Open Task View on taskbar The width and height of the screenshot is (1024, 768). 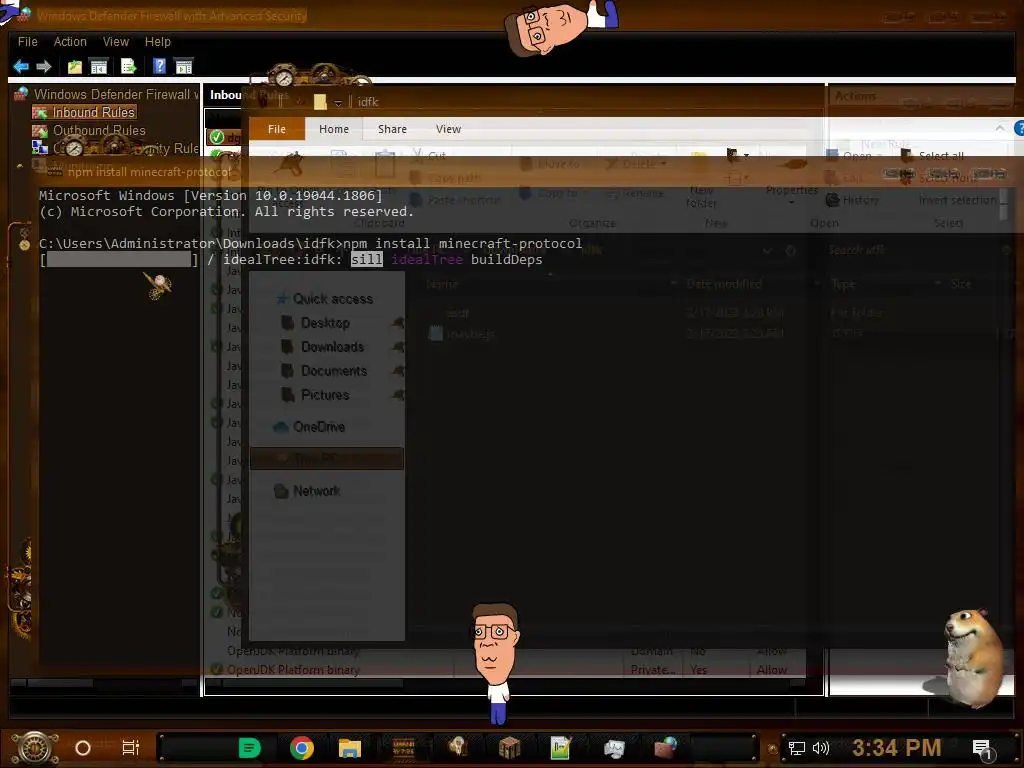pyautogui.click(x=131, y=748)
